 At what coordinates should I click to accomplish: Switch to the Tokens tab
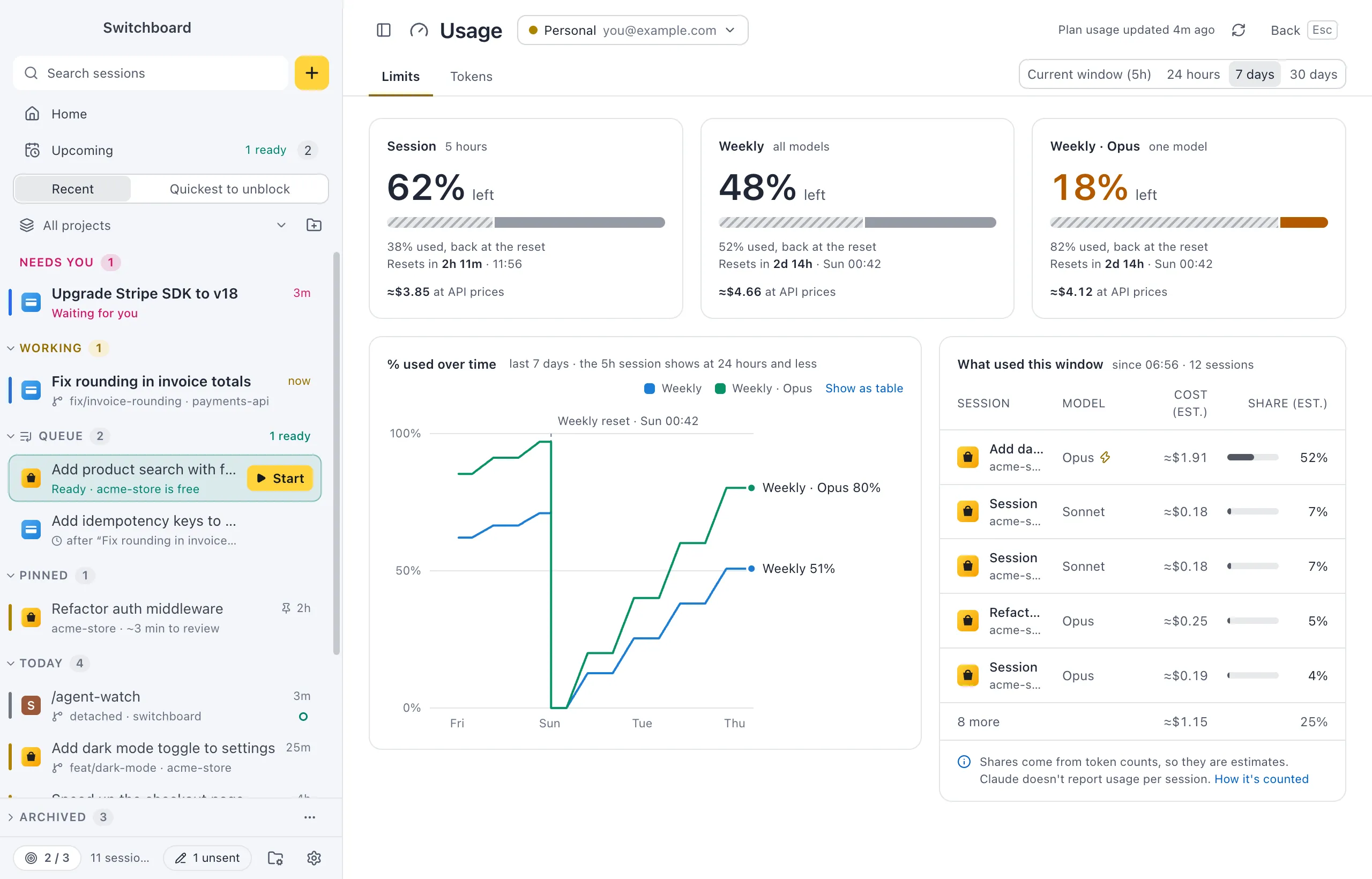click(x=471, y=76)
